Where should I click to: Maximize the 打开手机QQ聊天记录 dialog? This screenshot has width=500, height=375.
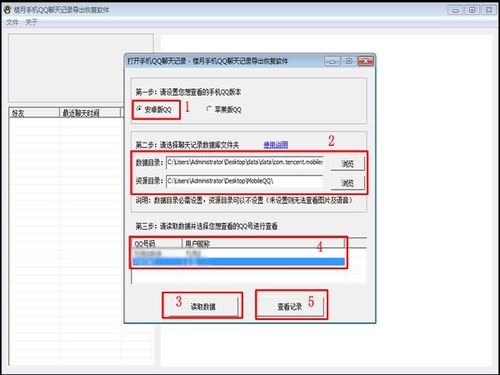[349, 61]
